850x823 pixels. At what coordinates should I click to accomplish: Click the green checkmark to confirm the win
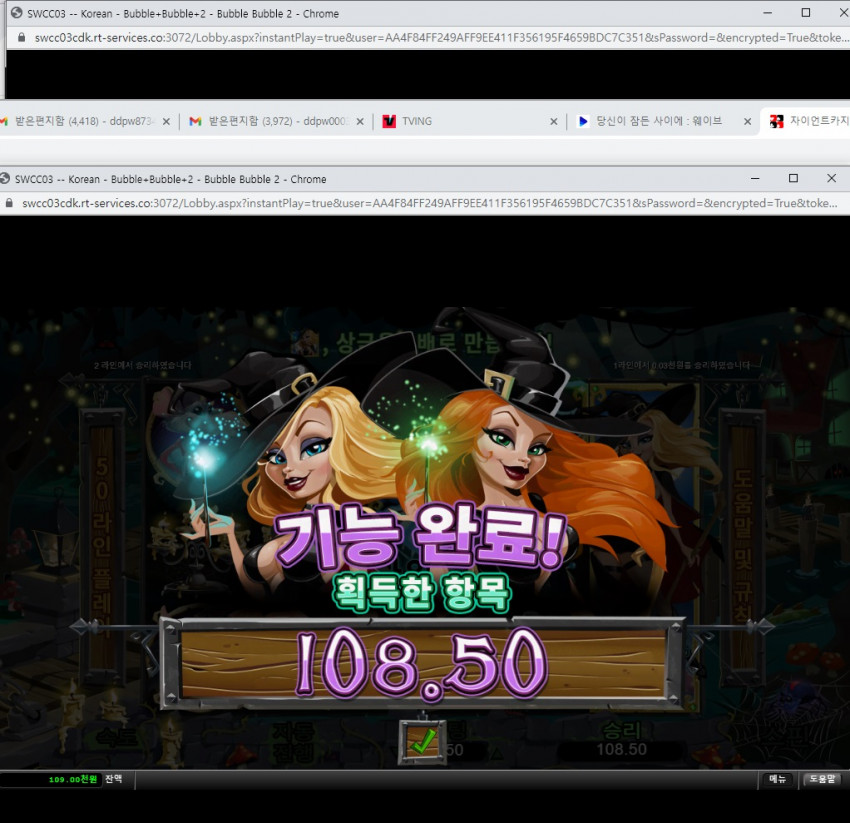click(423, 742)
